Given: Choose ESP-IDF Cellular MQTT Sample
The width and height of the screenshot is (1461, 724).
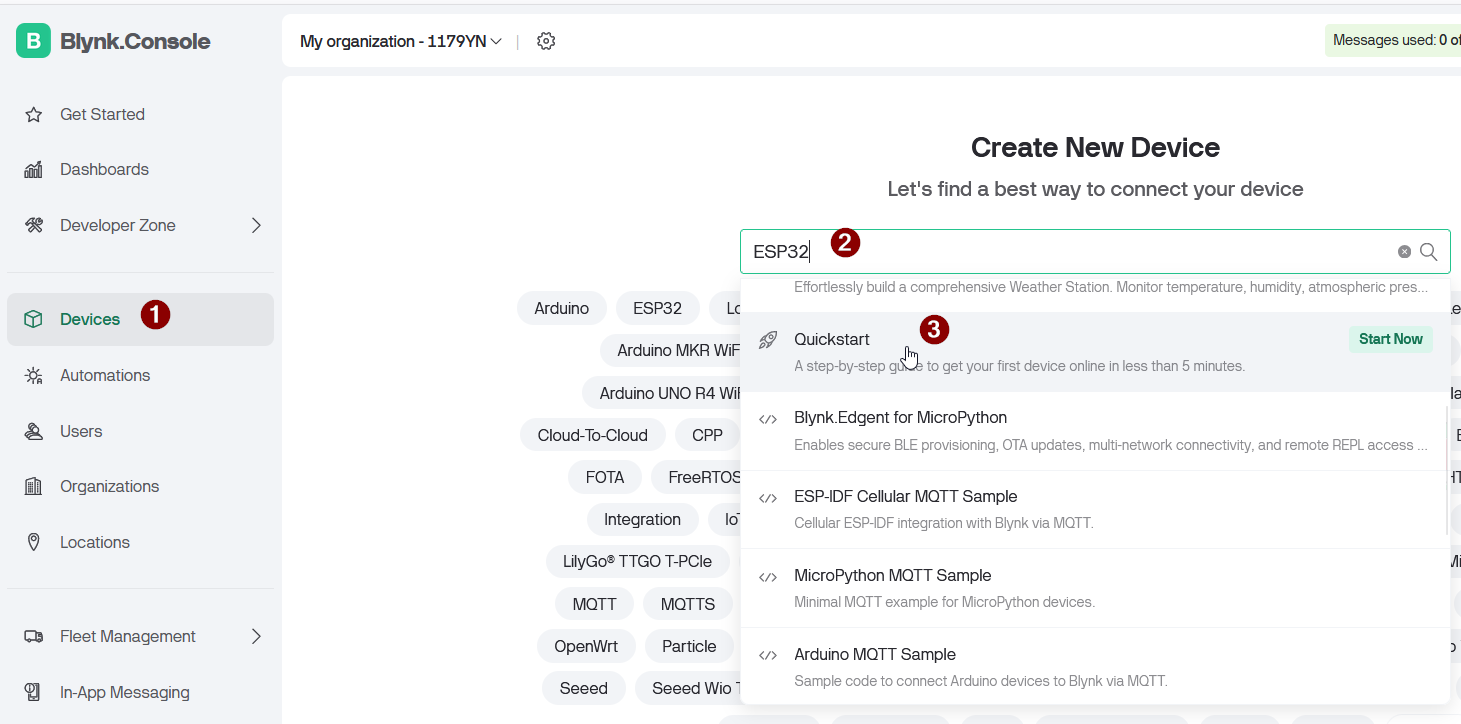Looking at the screenshot, I should pos(905,497).
